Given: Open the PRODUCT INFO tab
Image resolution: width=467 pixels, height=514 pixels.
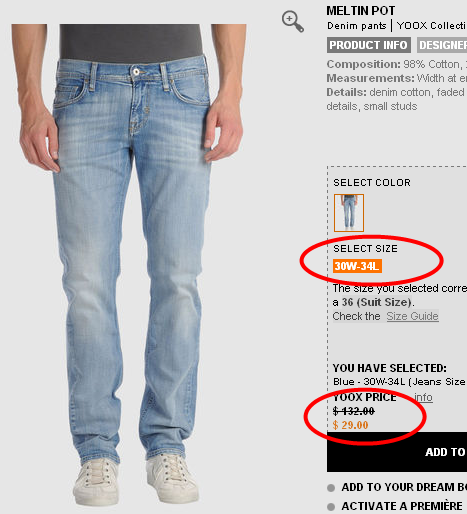Looking at the screenshot, I should (369, 45).
